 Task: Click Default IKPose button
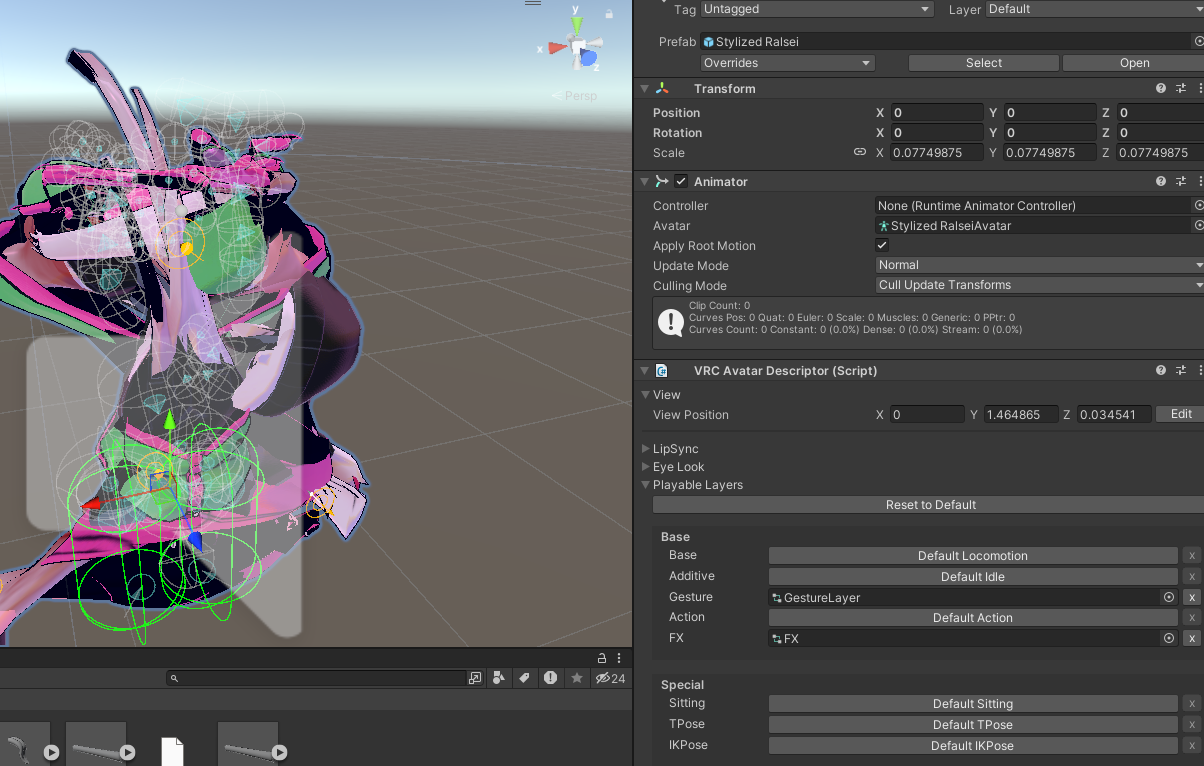(x=973, y=746)
